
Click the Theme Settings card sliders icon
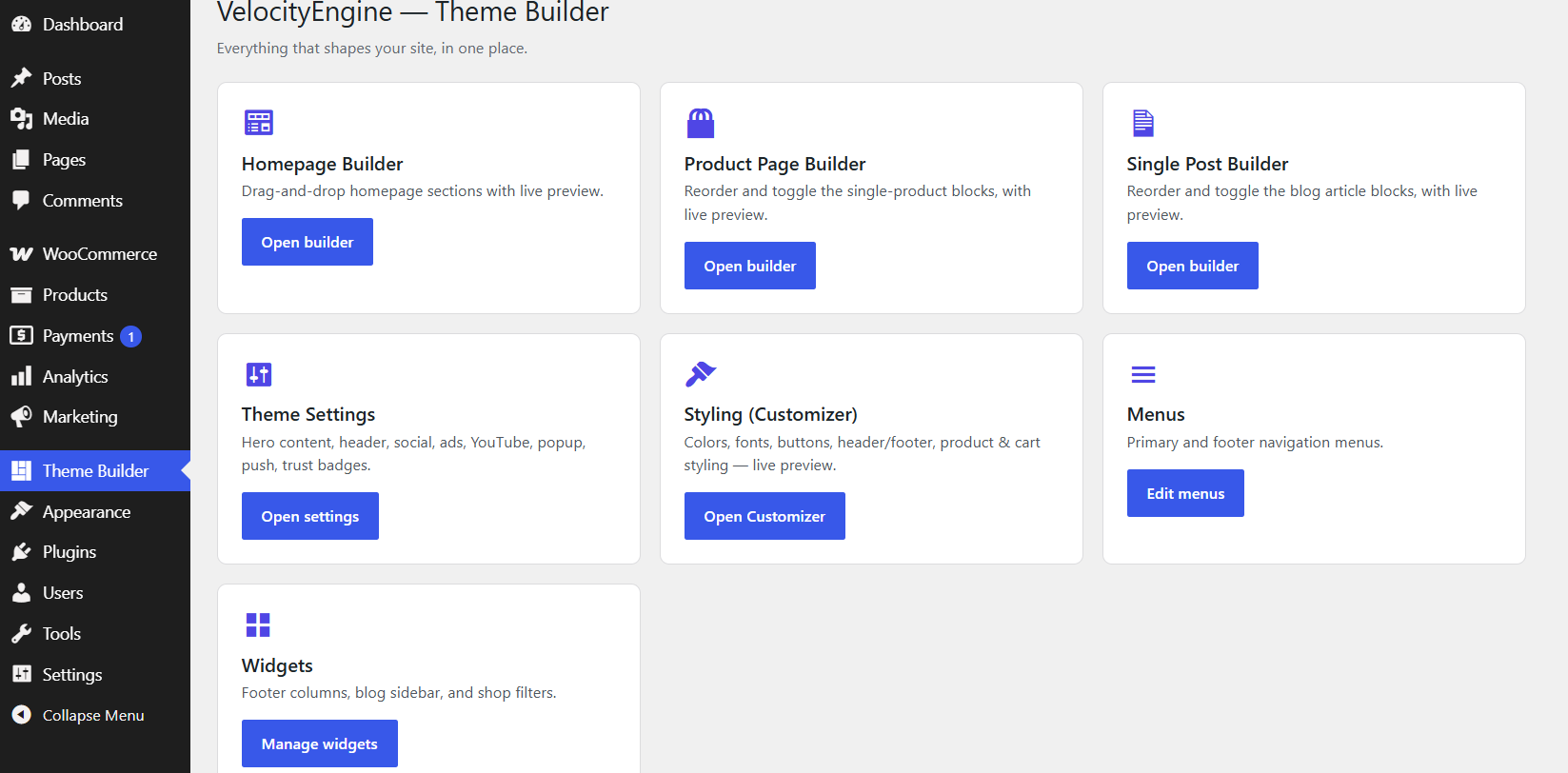coord(259,374)
